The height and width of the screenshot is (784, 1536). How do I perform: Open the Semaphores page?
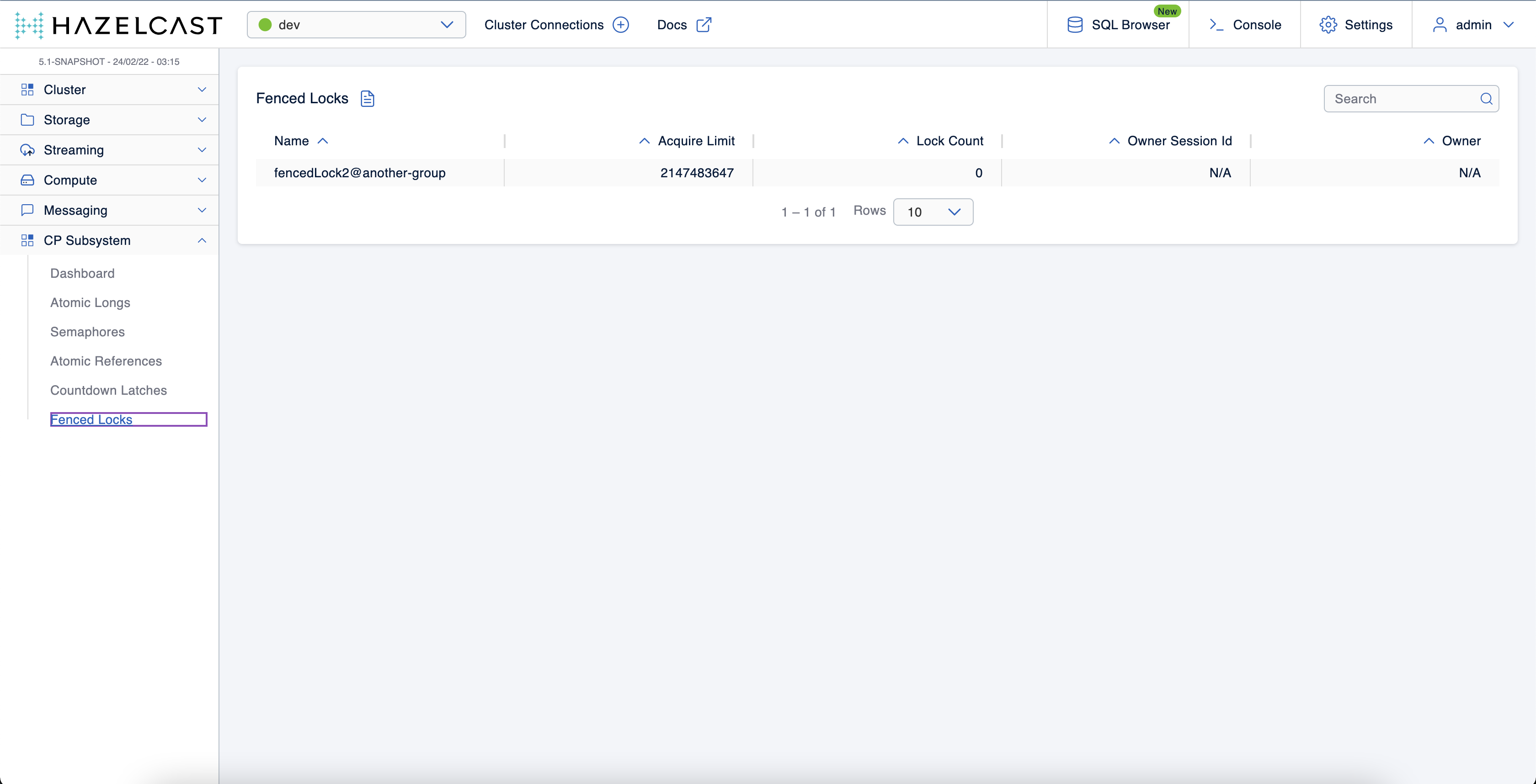(88, 332)
